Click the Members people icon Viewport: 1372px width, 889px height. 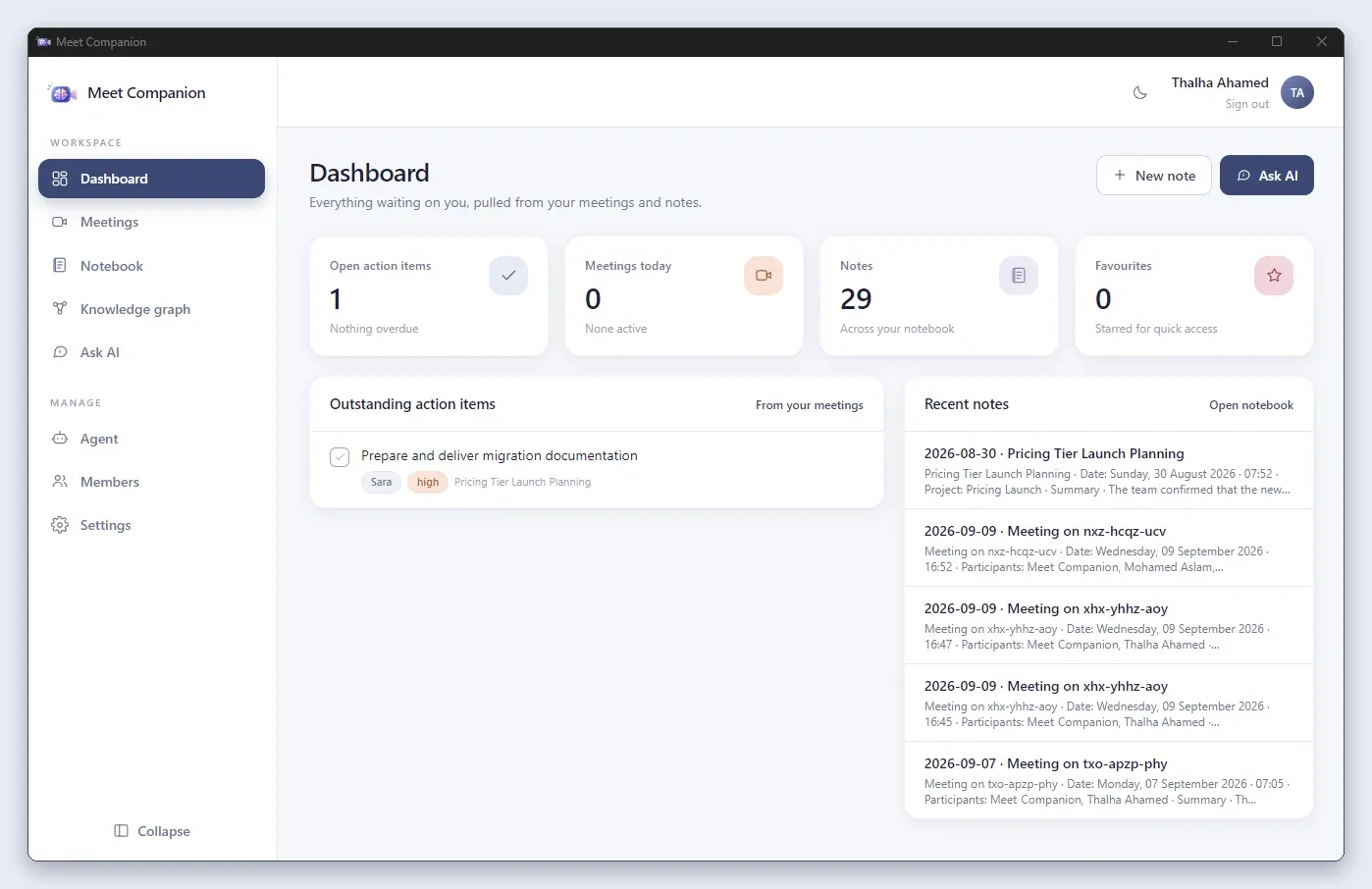tap(60, 482)
